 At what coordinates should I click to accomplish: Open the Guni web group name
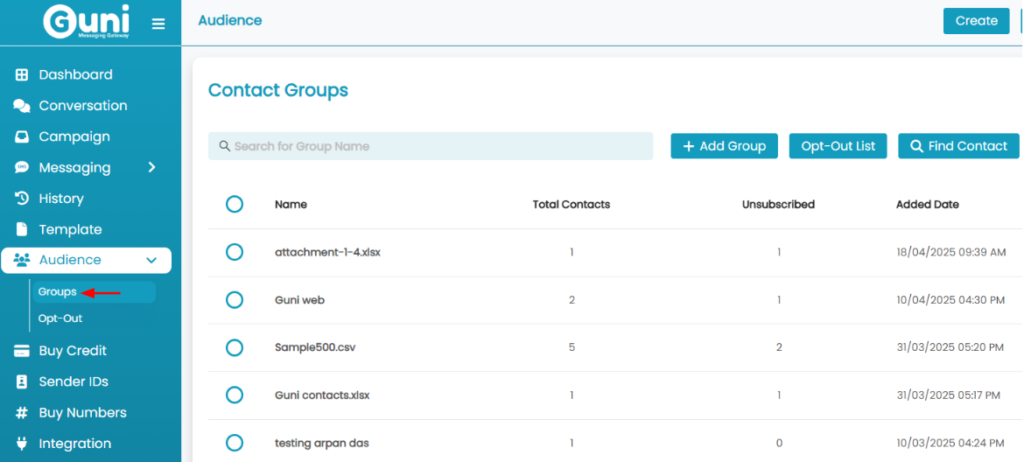pyautogui.click(x=300, y=300)
